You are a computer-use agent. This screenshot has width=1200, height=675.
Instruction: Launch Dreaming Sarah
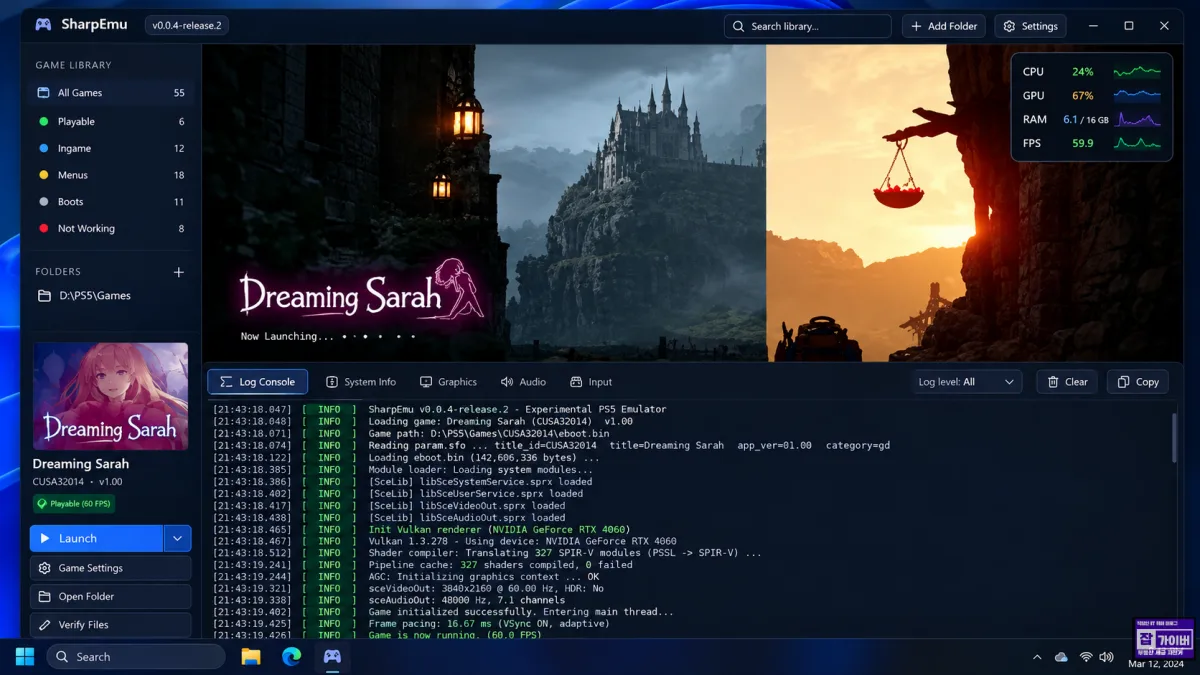tap(96, 538)
